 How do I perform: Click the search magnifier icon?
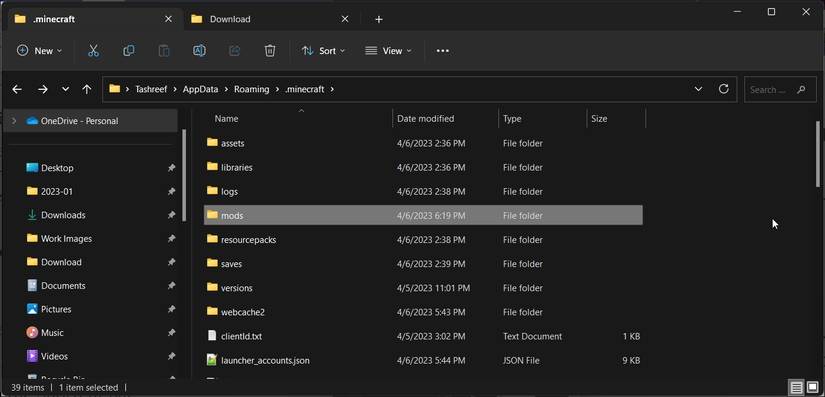click(801, 89)
